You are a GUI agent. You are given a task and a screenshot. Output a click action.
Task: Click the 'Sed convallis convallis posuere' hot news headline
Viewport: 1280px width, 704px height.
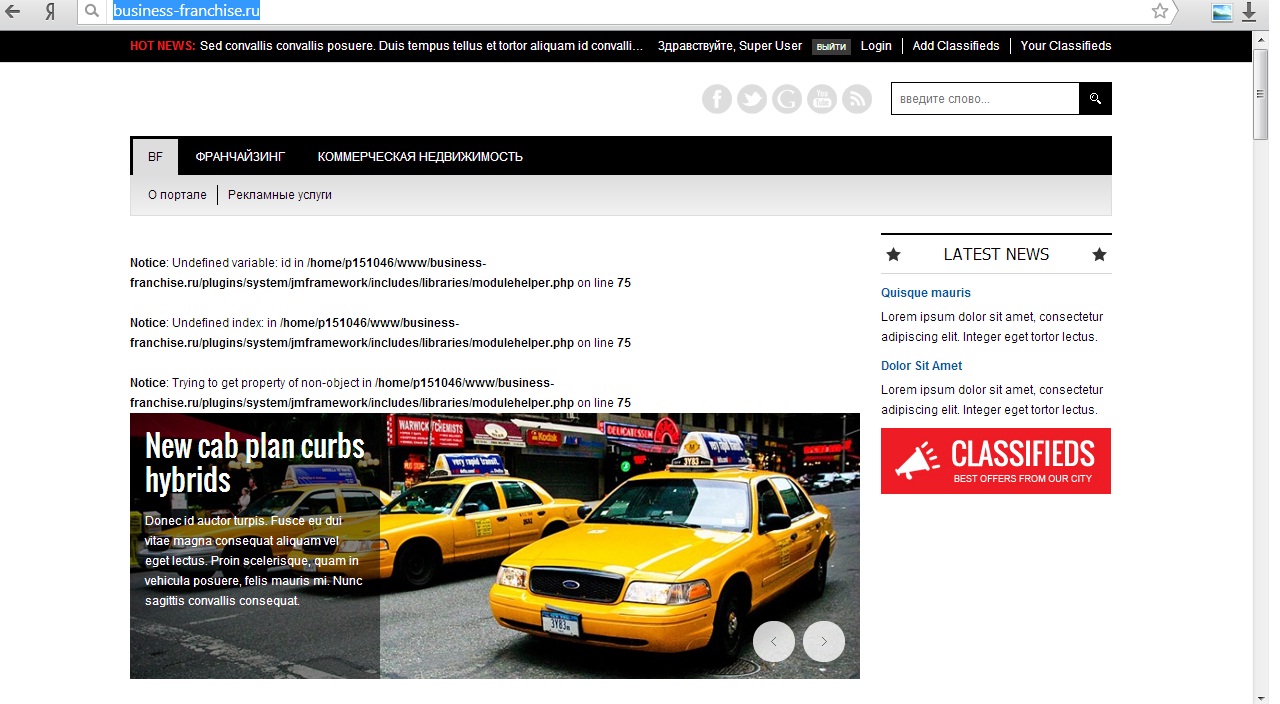422,46
